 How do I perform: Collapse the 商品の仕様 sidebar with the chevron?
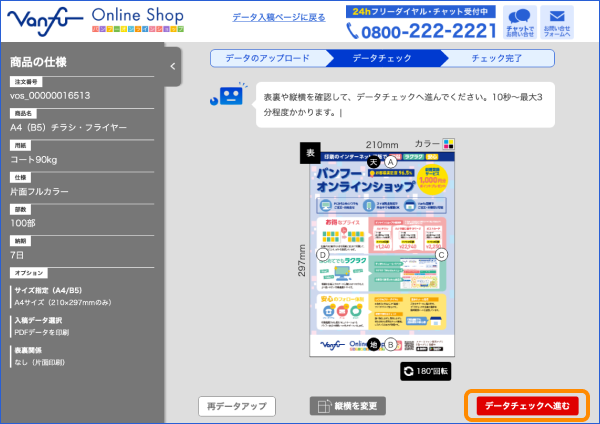coord(173,66)
